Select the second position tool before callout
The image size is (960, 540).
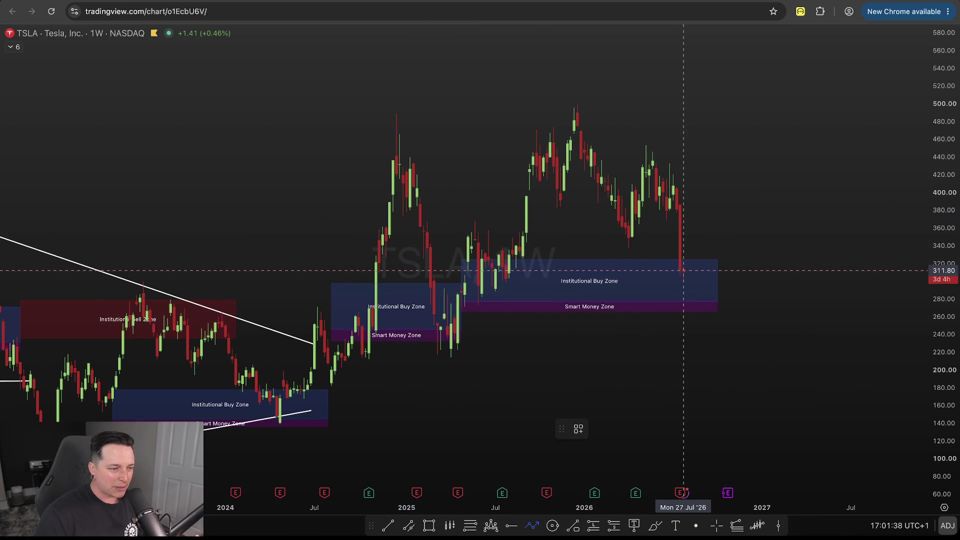613,525
